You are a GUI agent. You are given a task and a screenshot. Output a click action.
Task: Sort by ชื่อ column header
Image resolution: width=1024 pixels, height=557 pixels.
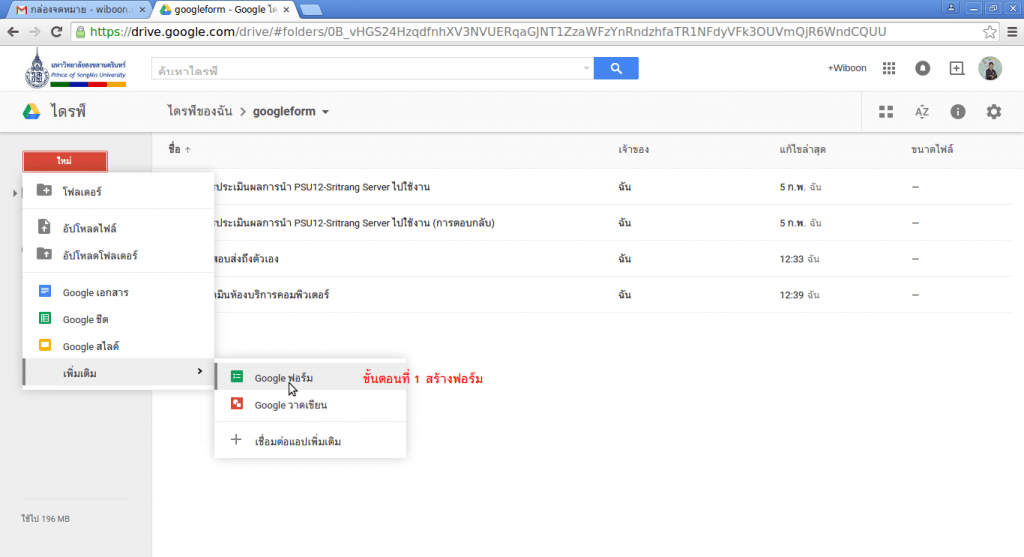click(179, 150)
